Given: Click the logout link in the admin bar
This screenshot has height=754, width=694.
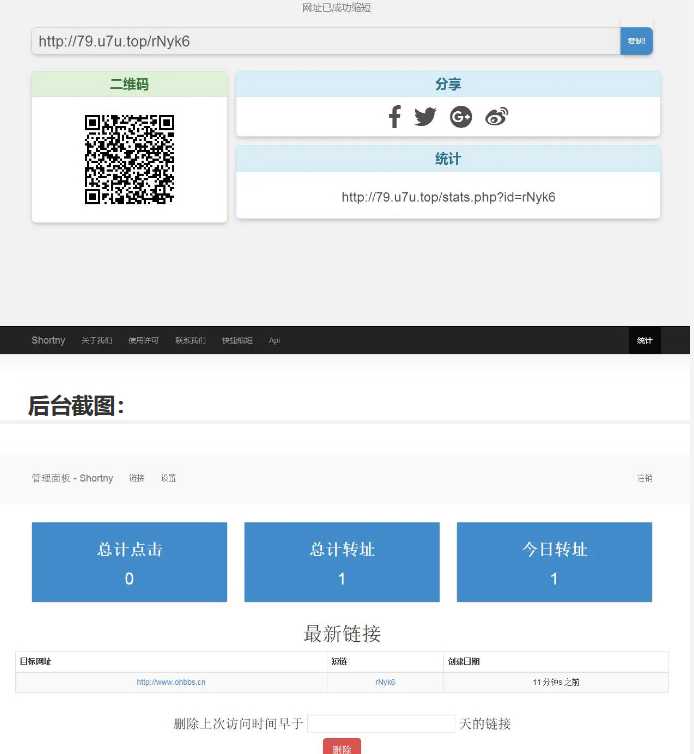Looking at the screenshot, I should [645, 478].
